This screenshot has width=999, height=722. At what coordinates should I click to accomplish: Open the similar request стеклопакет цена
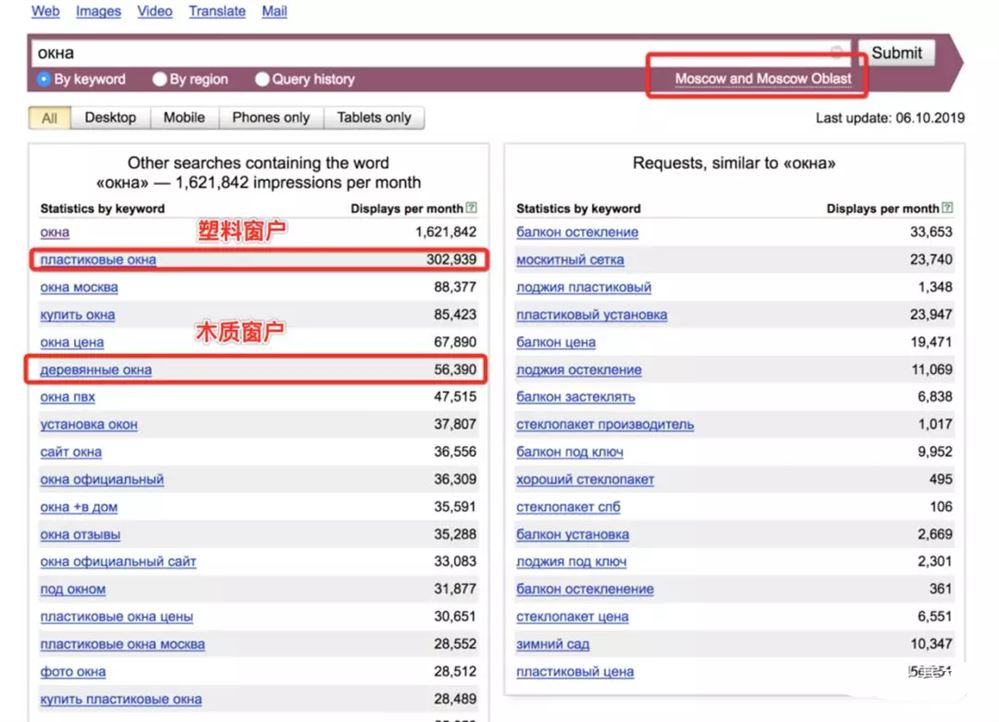(x=572, y=616)
